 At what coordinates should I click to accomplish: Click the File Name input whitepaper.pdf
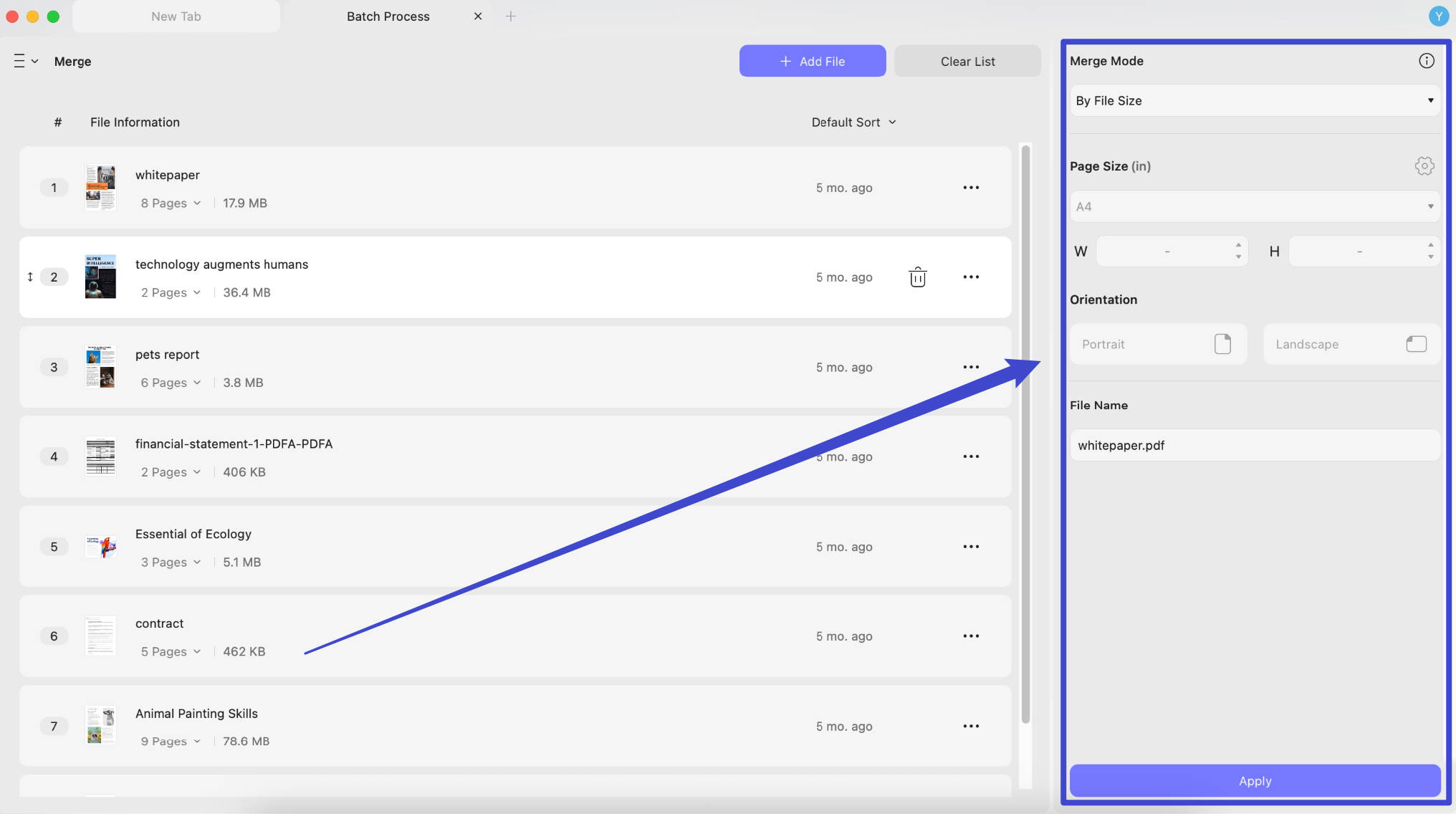pyautogui.click(x=1255, y=446)
